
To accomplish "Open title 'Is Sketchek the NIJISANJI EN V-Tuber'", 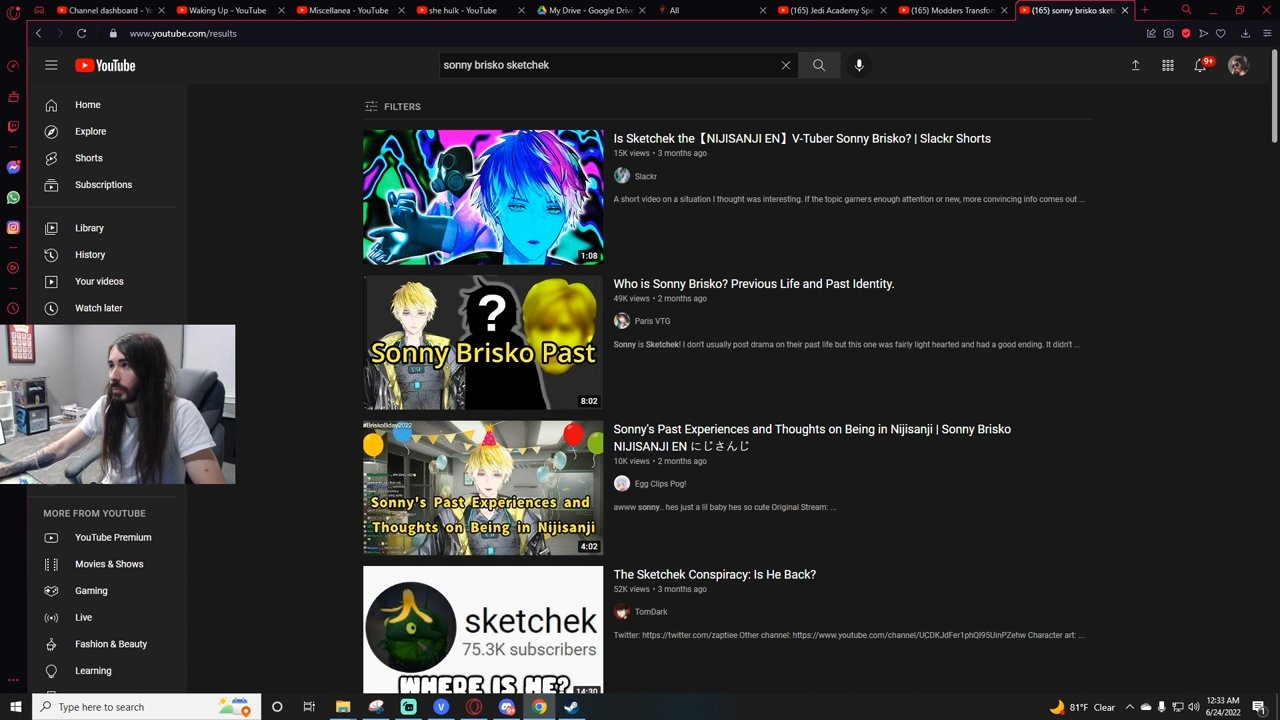I will click(x=802, y=139).
